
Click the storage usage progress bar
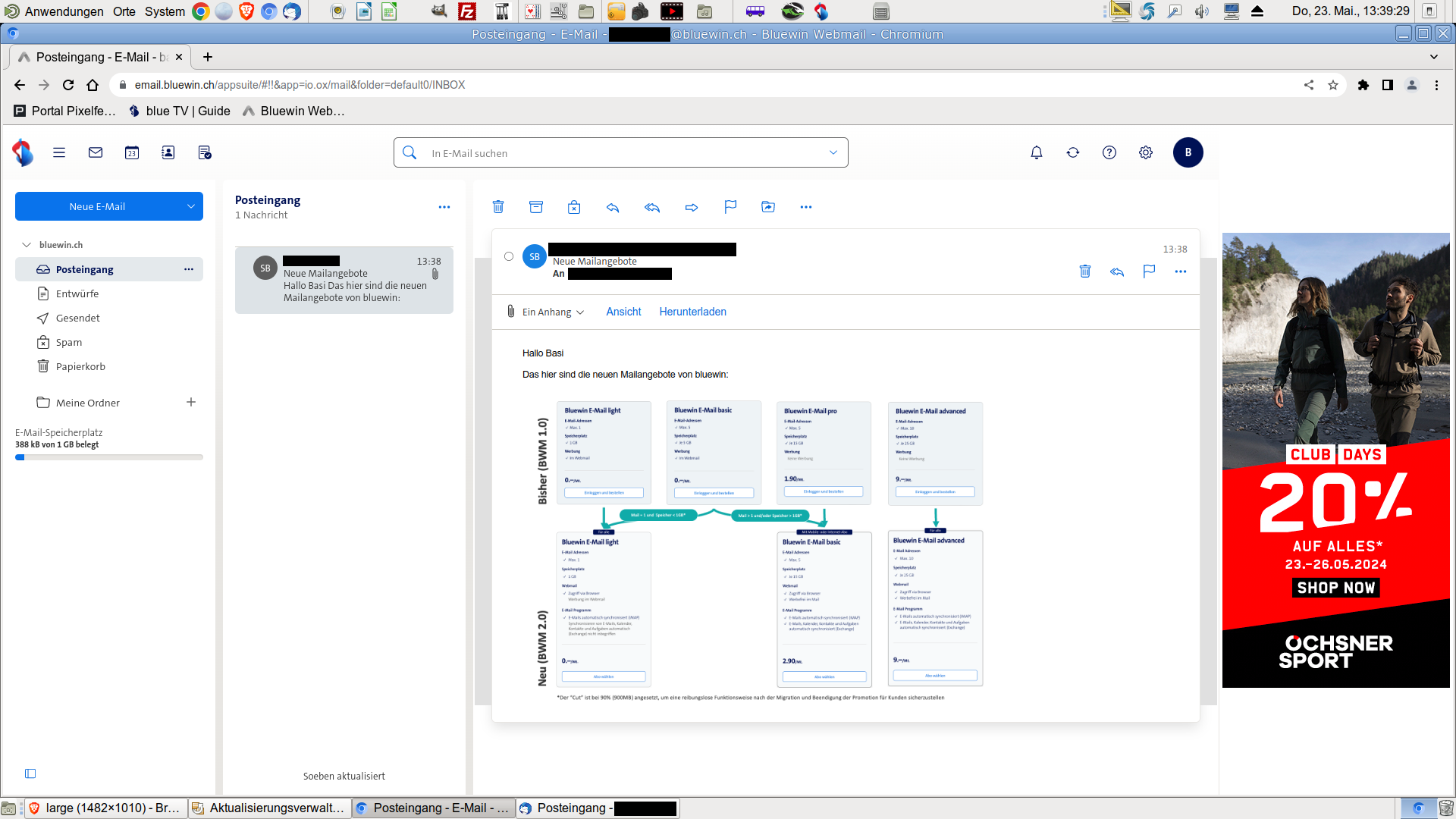coord(109,457)
